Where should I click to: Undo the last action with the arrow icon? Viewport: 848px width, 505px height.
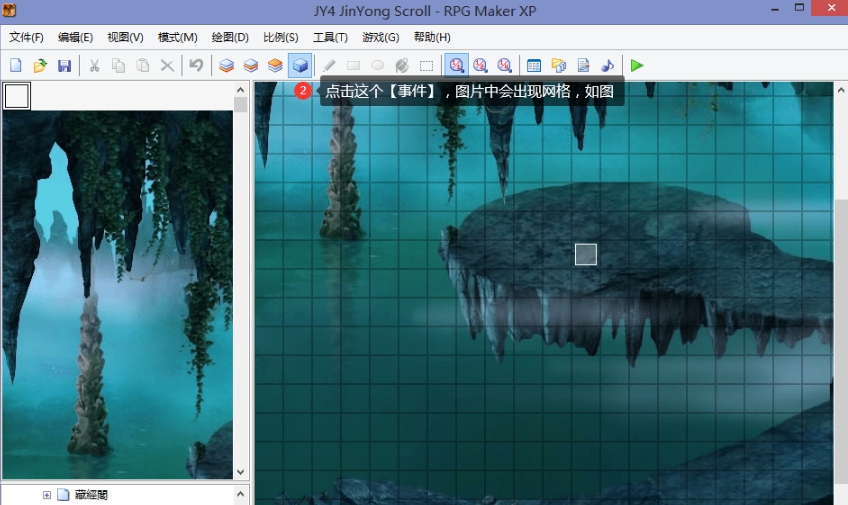click(196, 65)
